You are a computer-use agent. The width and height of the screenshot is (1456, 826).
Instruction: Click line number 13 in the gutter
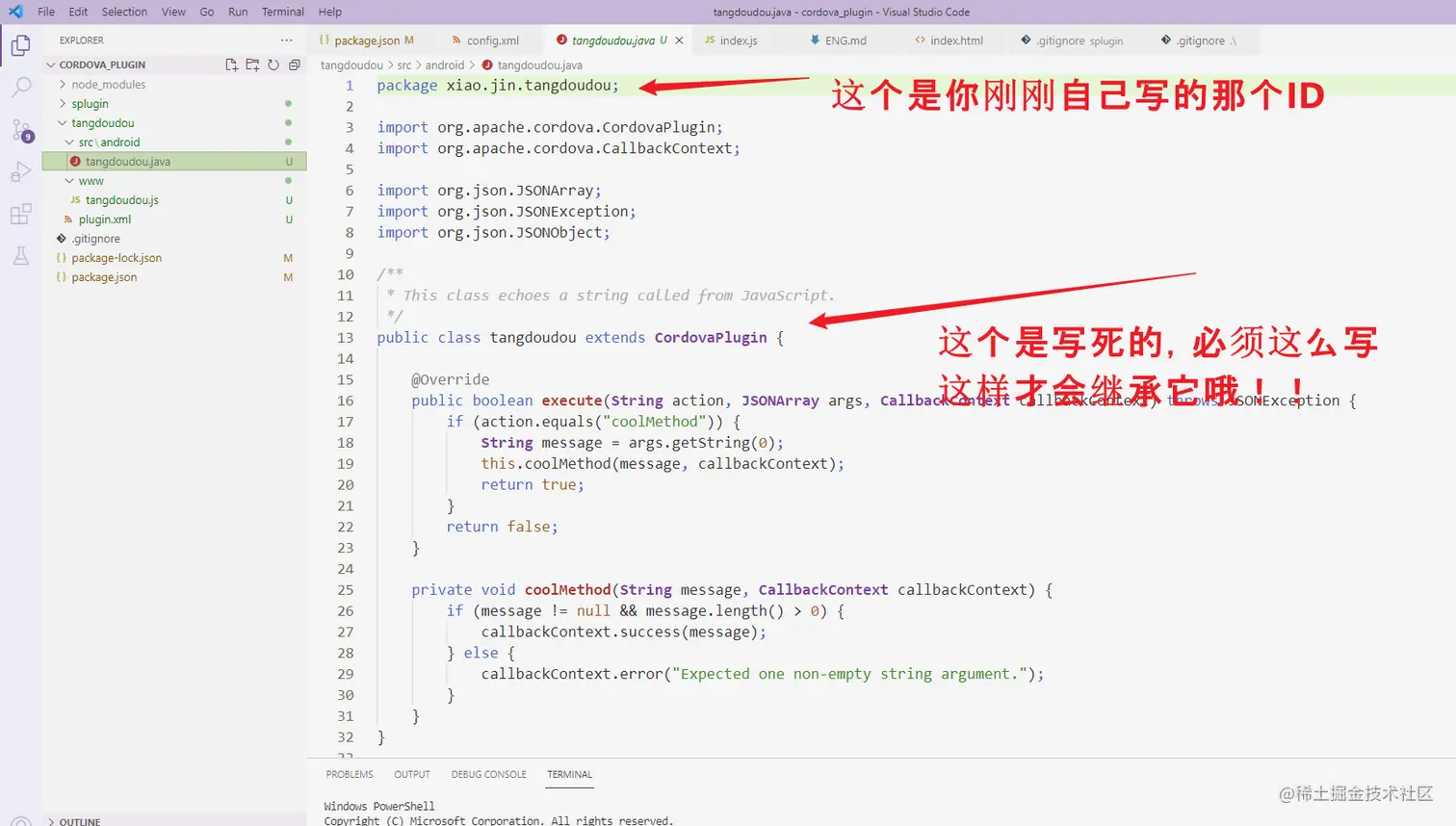(345, 338)
